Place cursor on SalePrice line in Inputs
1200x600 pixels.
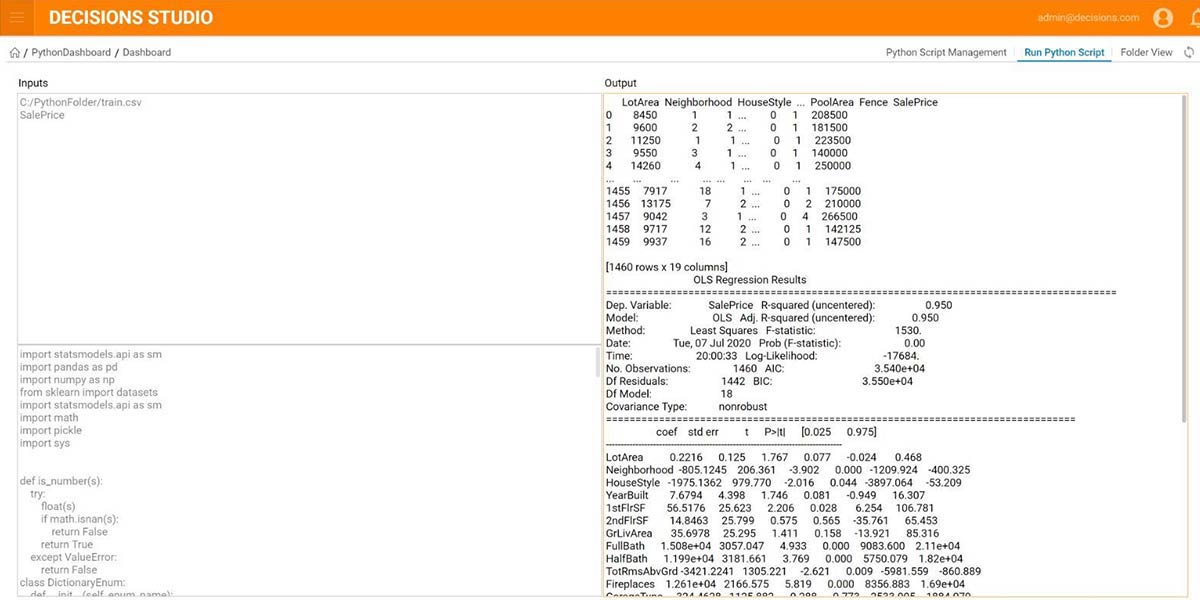42,115
